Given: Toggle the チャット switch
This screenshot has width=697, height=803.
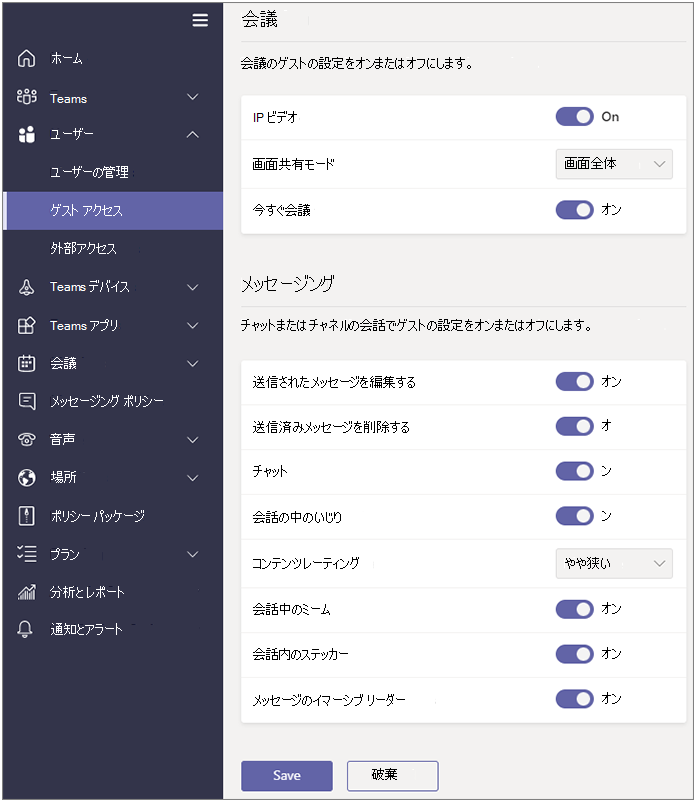Looking at the screenshot, I should (575, 471).
